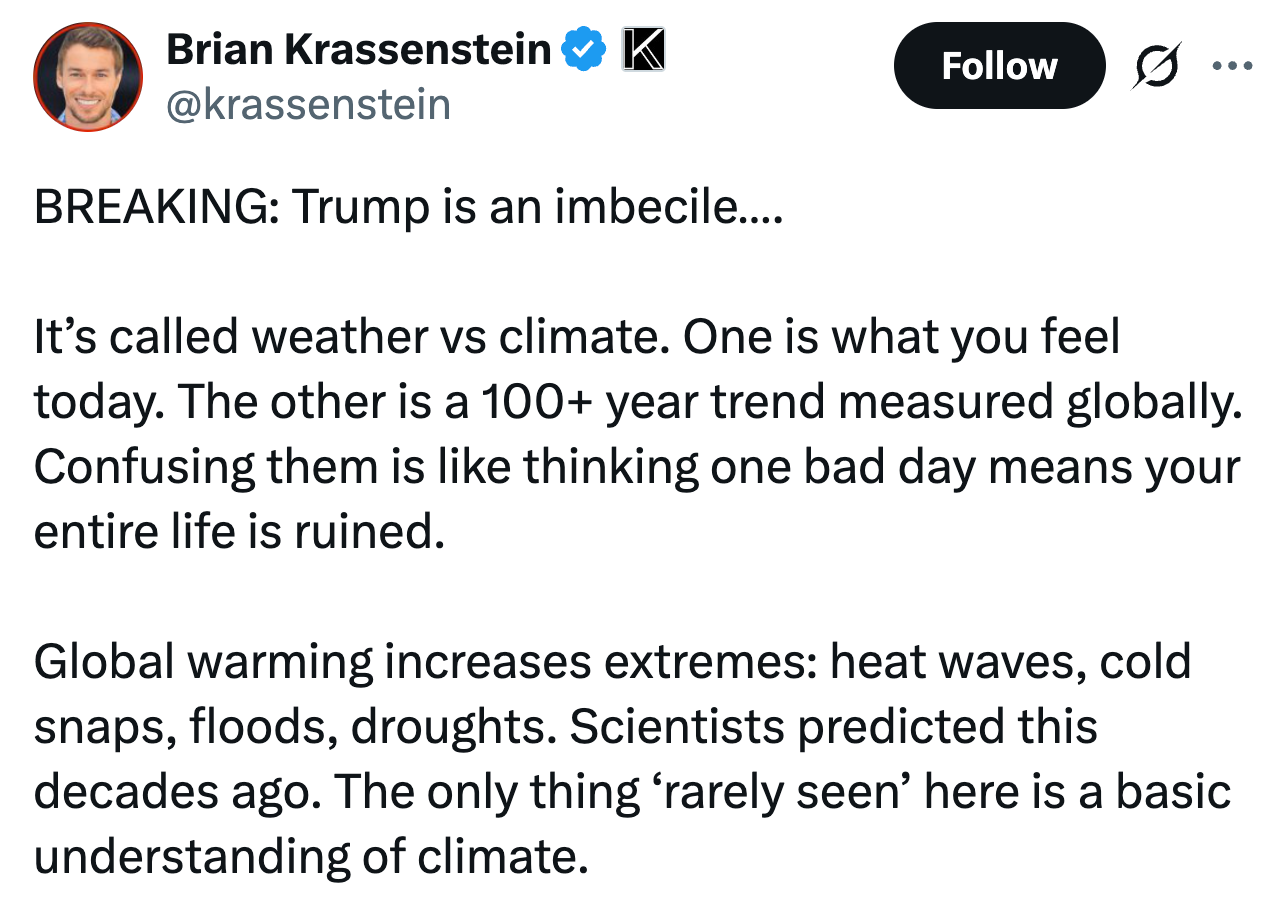Click the display name Brian Krassenstein
The height and width of the screenshot is (916, 1266).
(x=358, y=49)
